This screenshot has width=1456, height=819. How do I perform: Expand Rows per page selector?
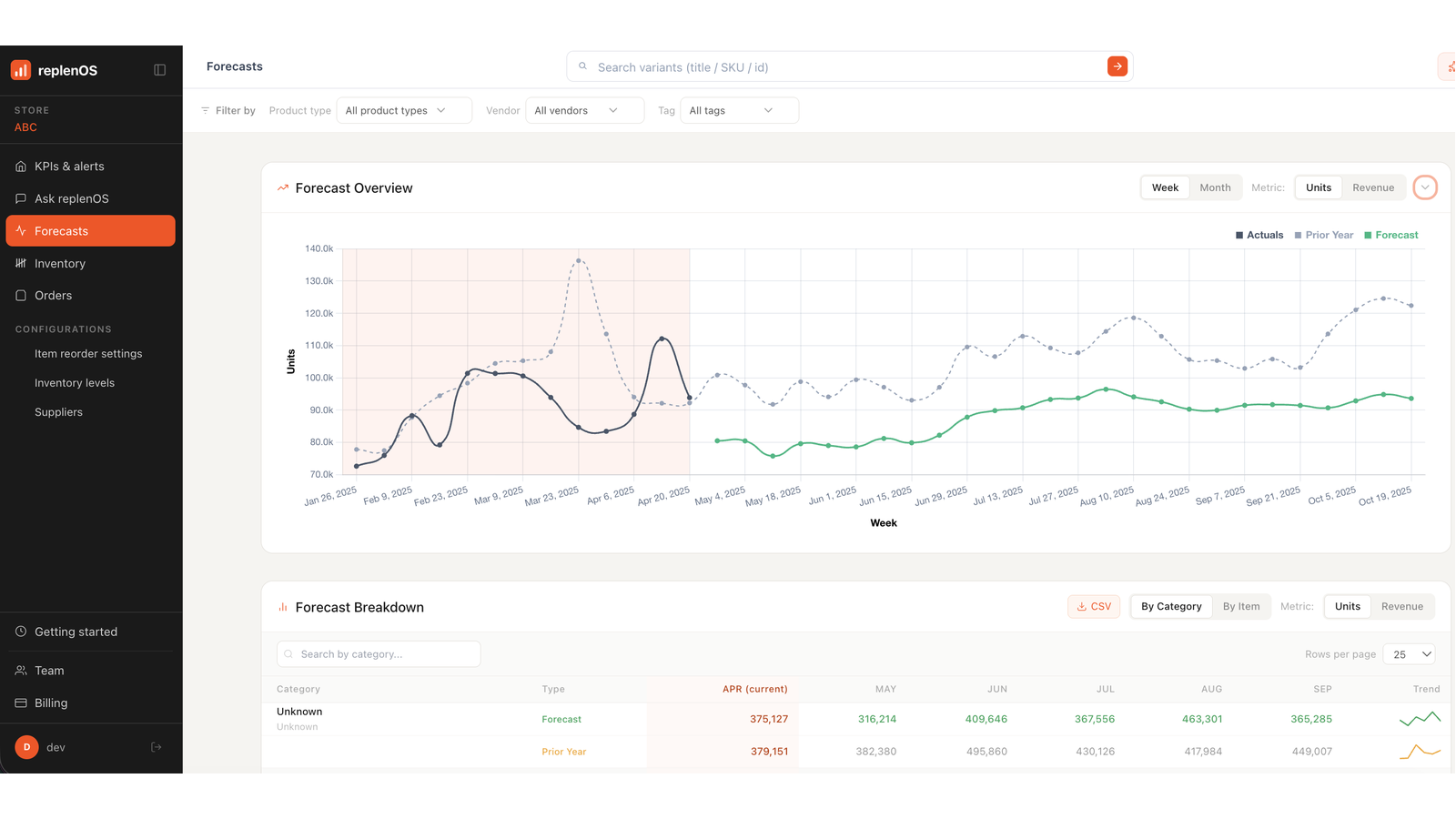pyautogui.click(x=1409, y=654)
